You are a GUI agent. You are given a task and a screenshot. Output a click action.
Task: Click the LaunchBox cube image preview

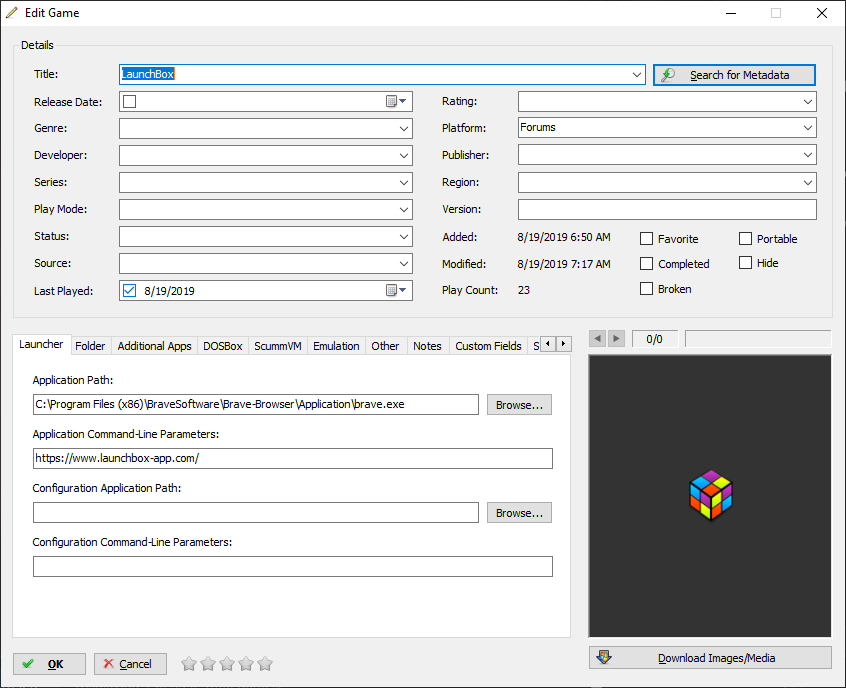tap(711, 494)
